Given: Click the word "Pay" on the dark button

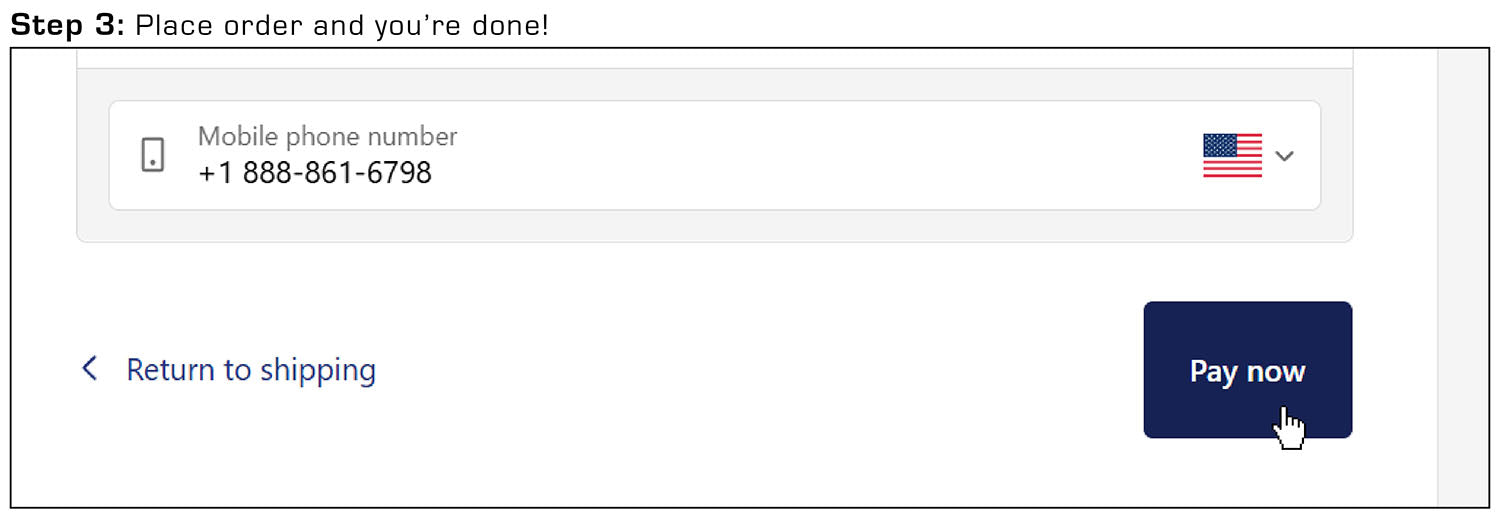Looking at the screenshot, I should 1212,371.
